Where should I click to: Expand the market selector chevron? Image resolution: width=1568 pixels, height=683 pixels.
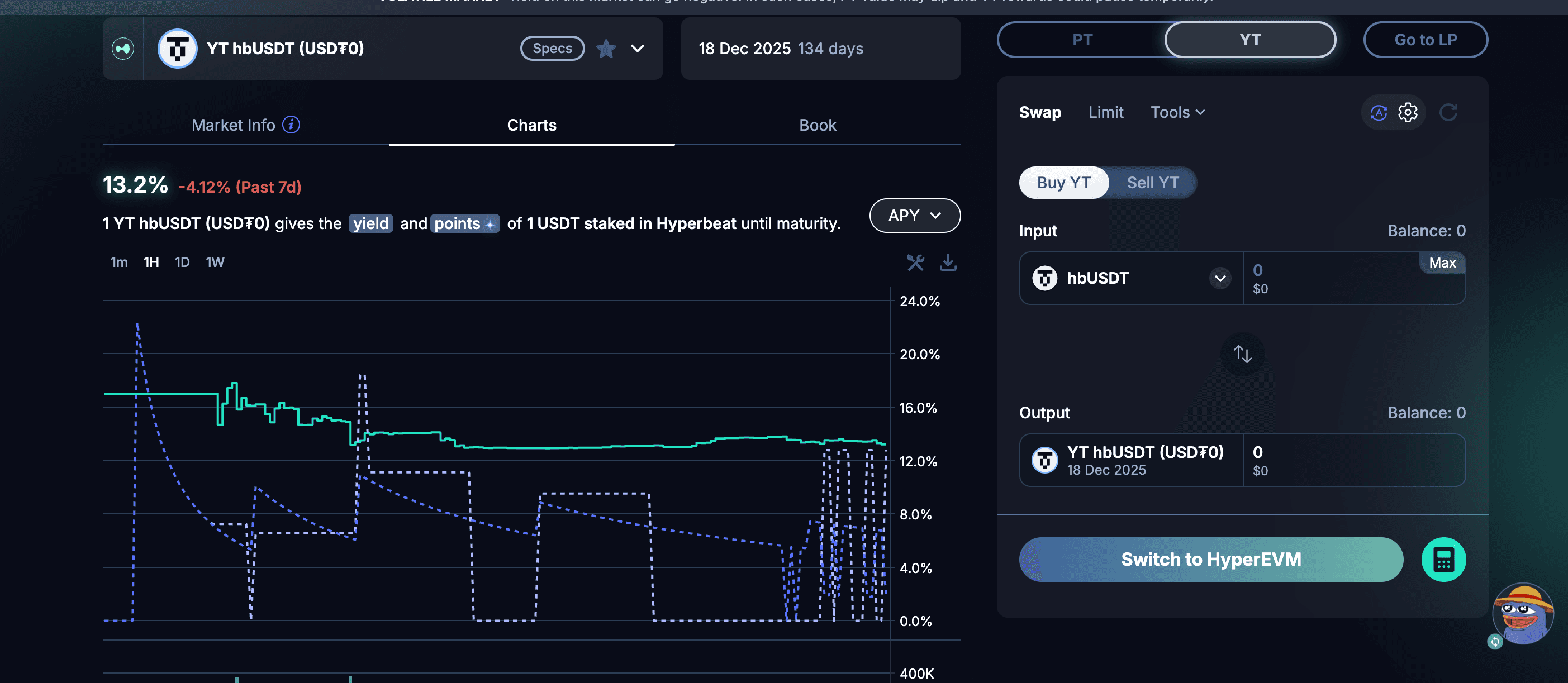(x=637, y=49)
